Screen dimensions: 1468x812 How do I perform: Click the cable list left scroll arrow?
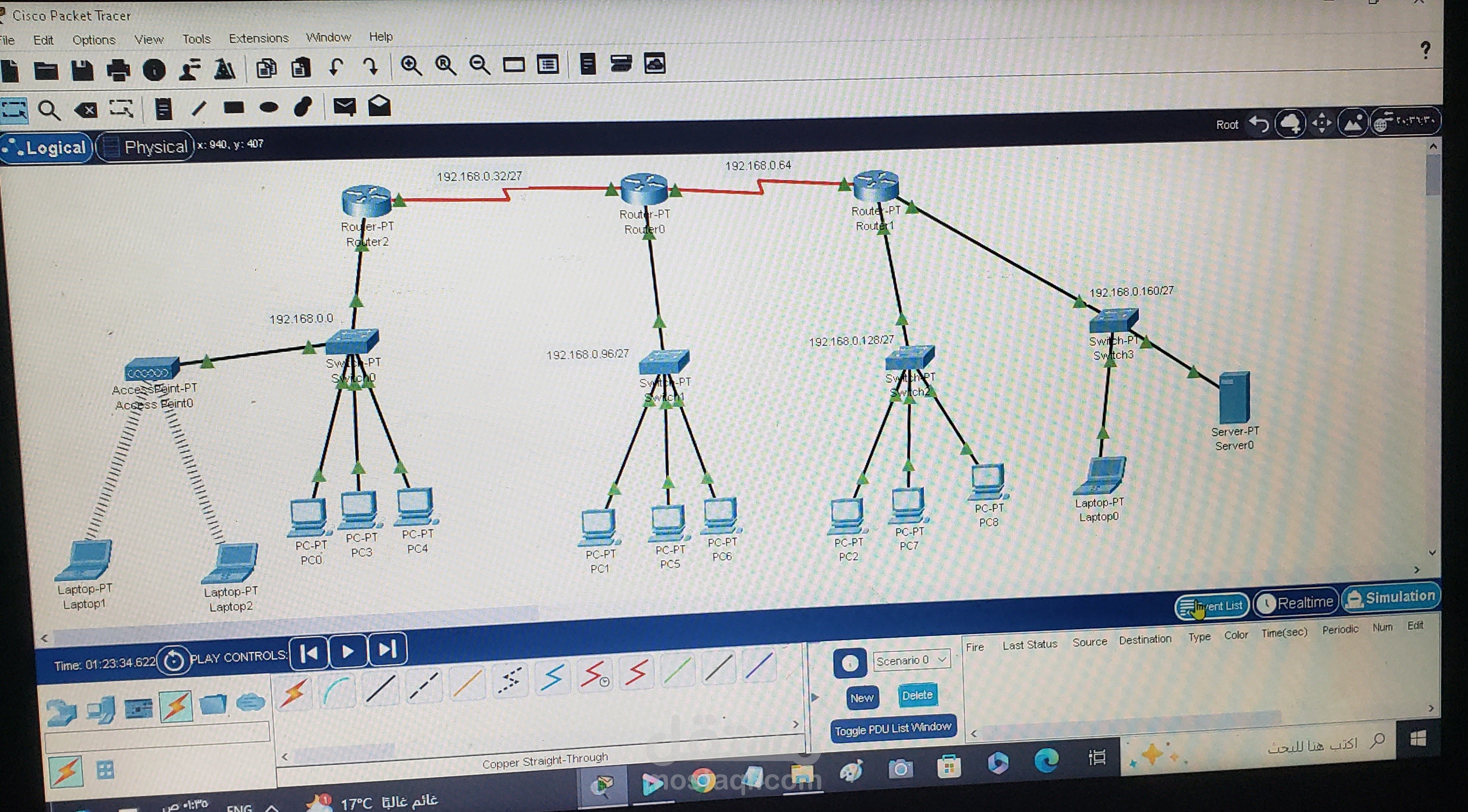285,757
